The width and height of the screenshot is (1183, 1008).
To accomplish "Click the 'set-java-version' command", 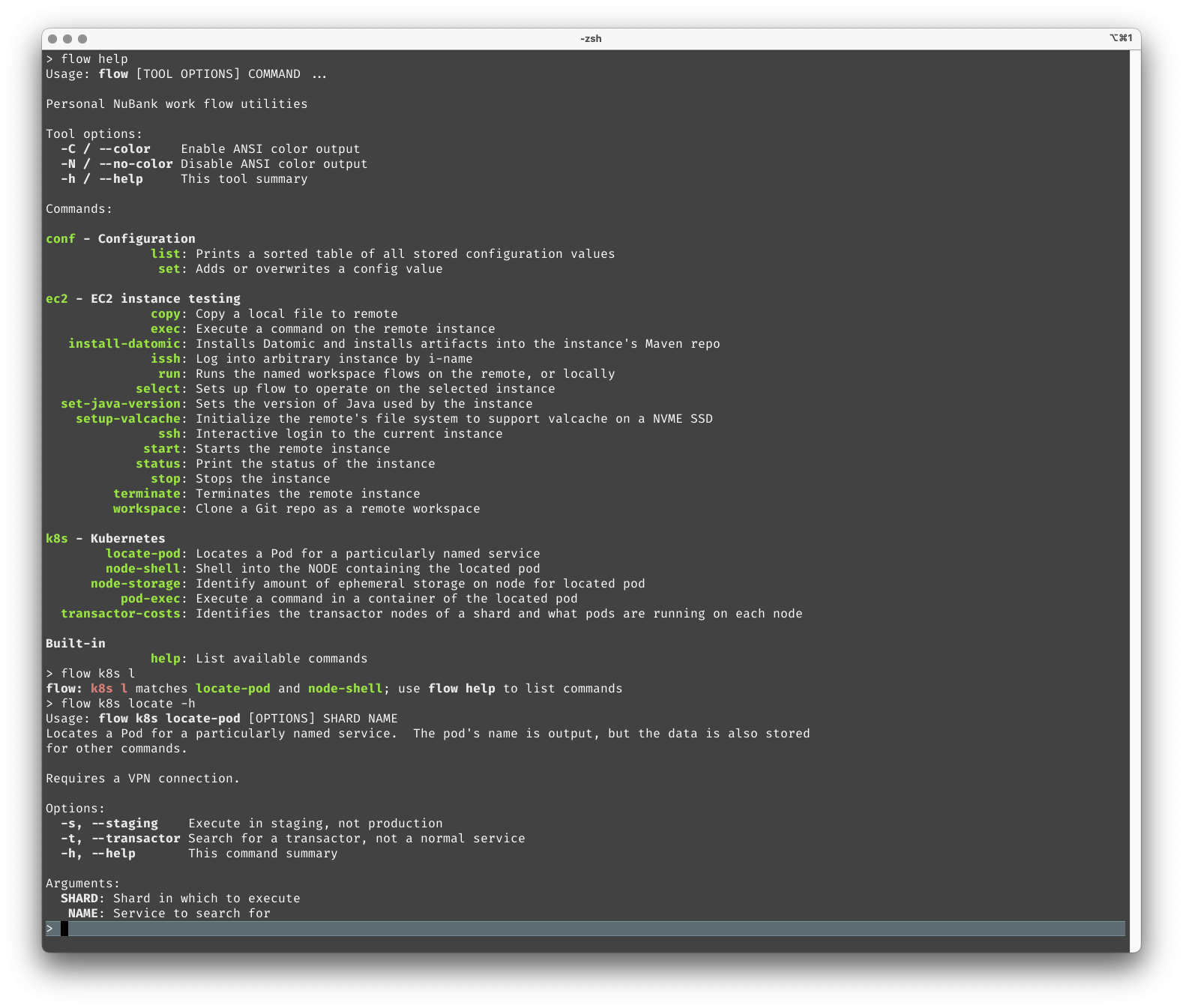I will click(x=121, y=404).
